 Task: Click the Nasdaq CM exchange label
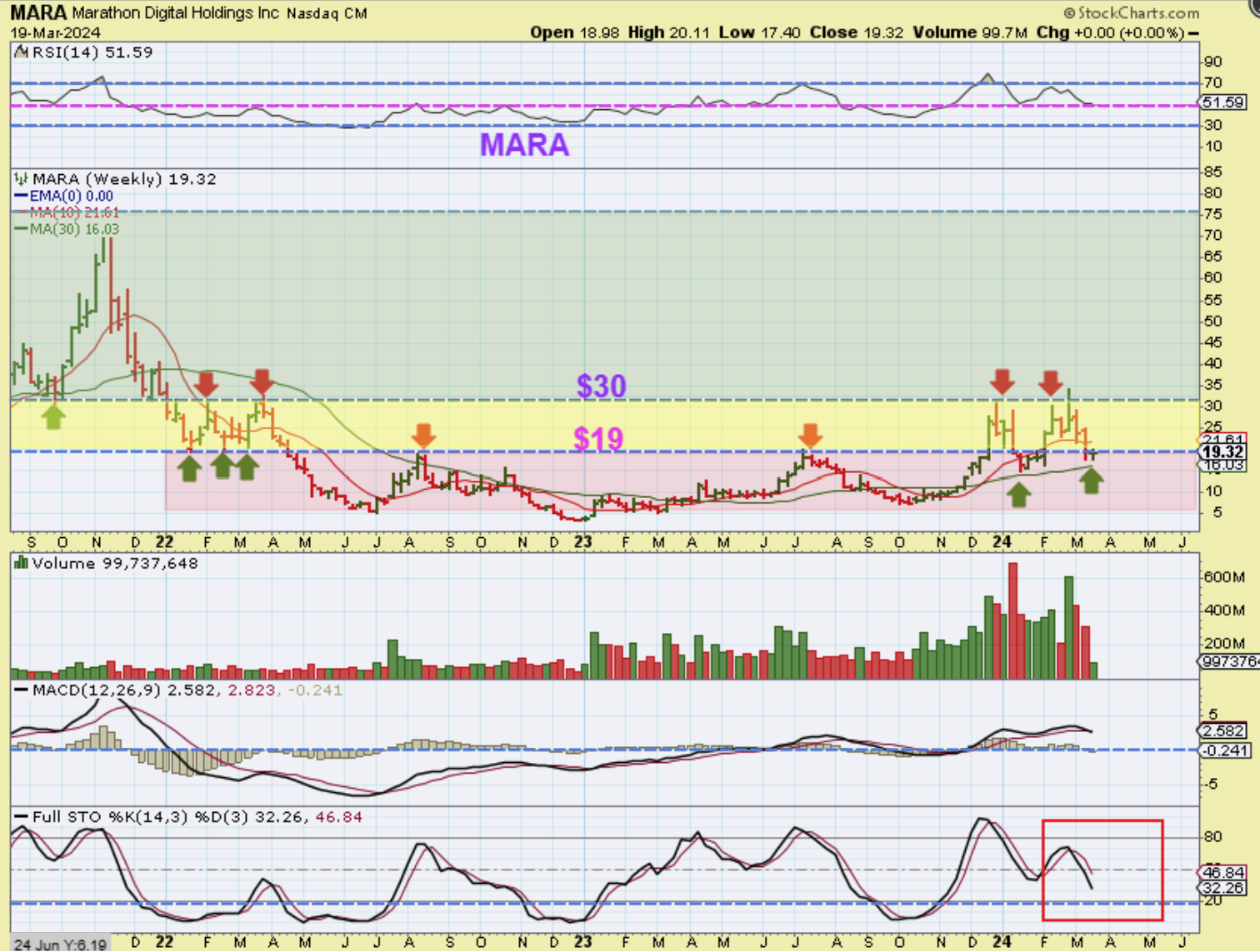[327, 13]
